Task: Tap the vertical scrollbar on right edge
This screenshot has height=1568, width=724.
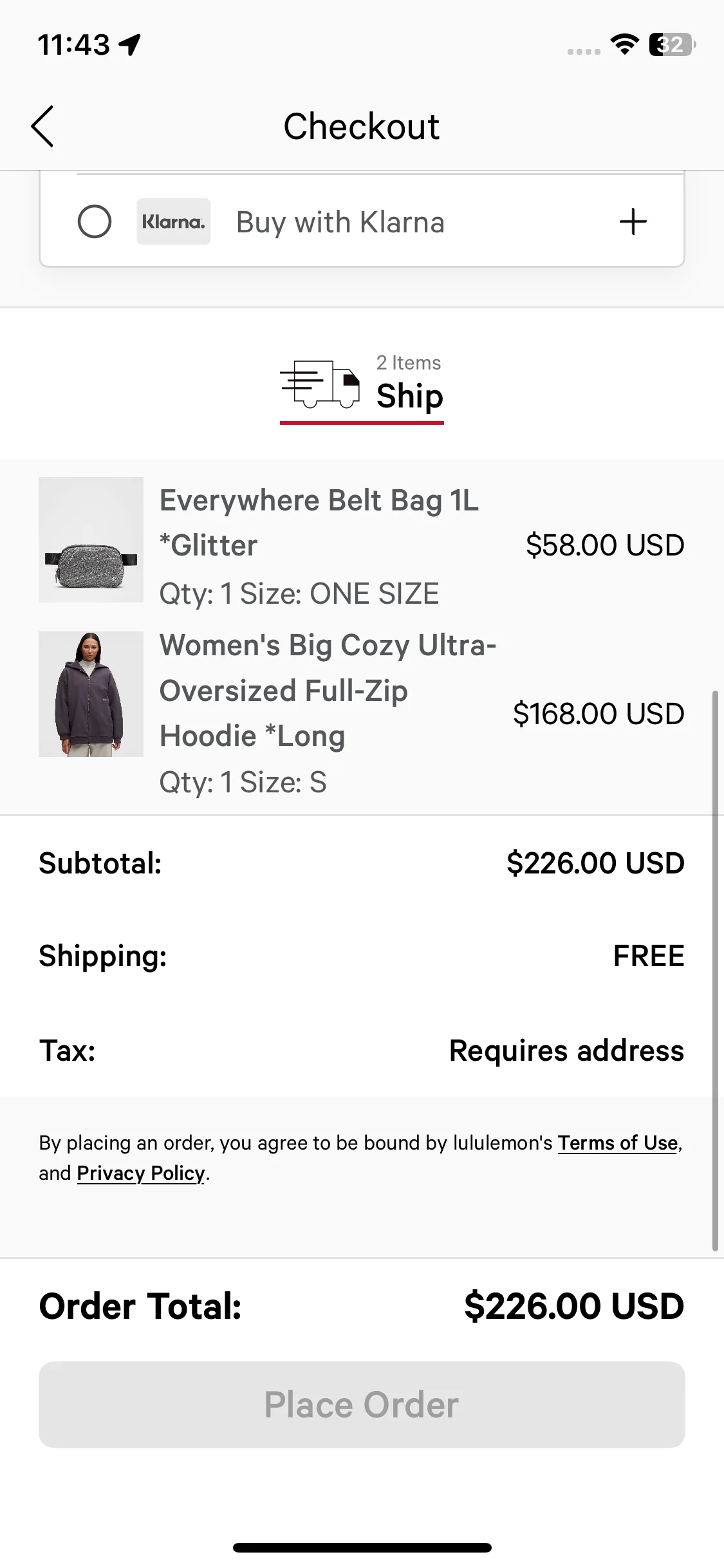Action: click(x=714, y=966)
